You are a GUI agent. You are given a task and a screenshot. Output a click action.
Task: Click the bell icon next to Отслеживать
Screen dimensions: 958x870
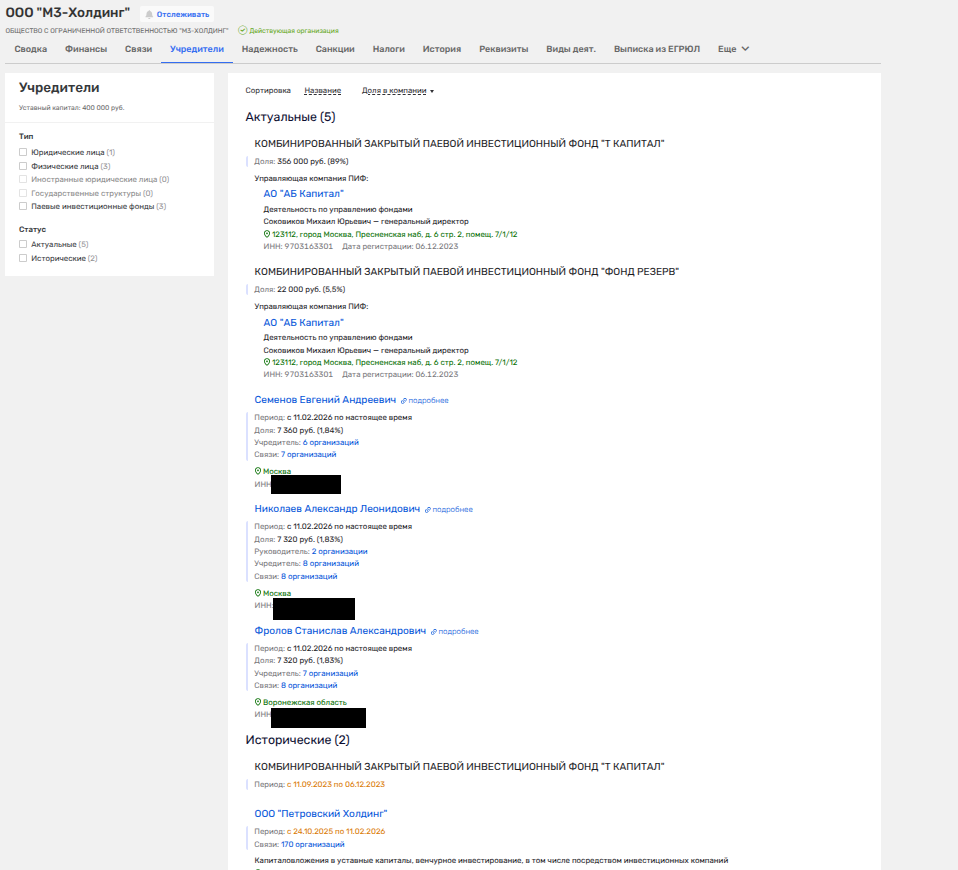[150, 15]
